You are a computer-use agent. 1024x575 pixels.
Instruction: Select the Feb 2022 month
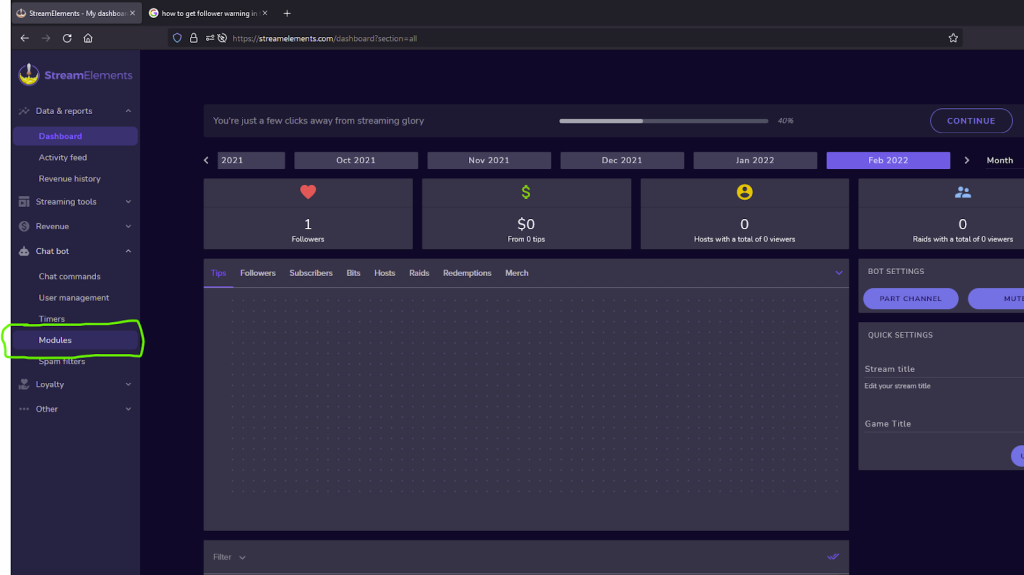coord(888,160)
